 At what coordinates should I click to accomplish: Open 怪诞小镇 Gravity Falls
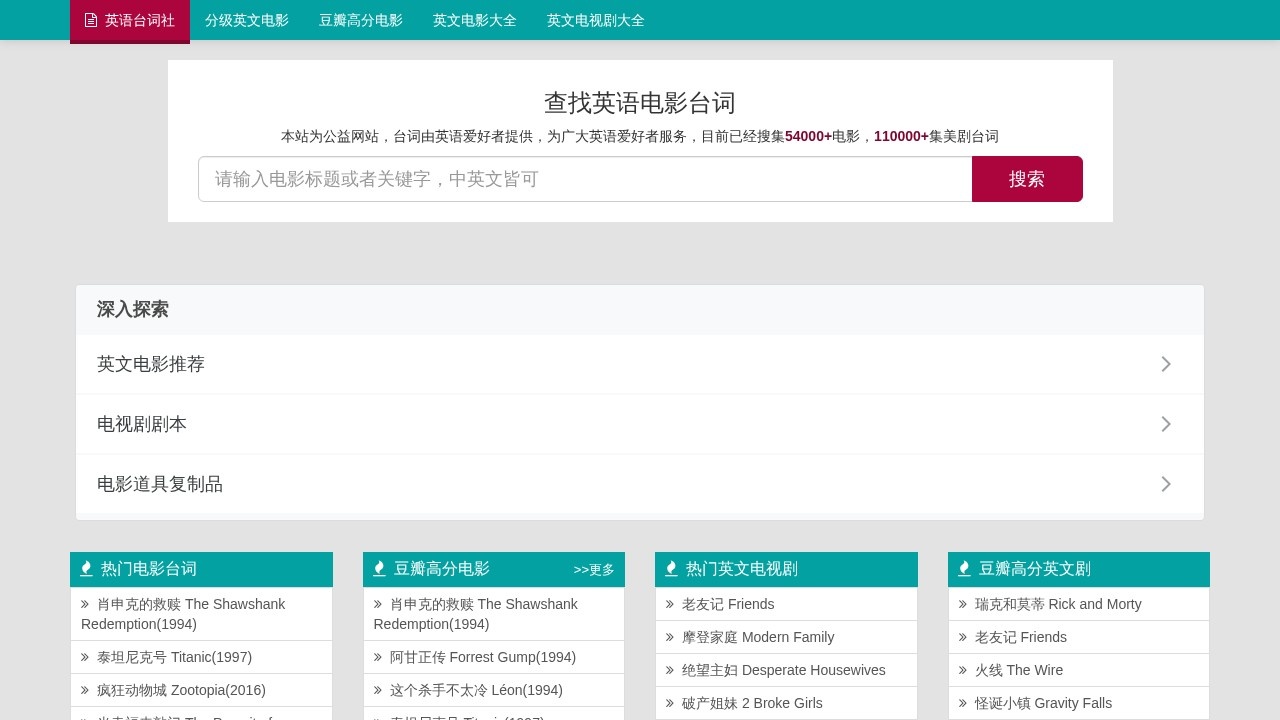[x=1043, y=703]
